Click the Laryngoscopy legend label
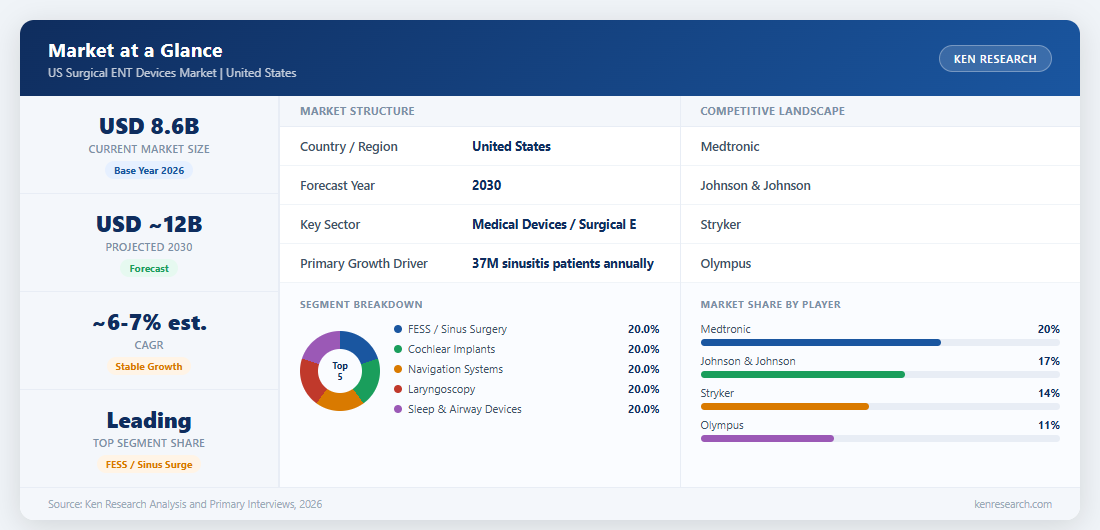This screenshot has height=530, width=1100. tap(442, 389)
